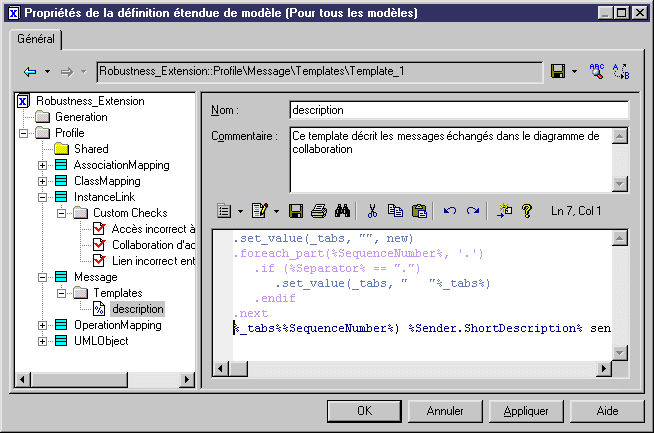Select the description template in tree
The height and width of the screenshot is (433, 654).
137,309
